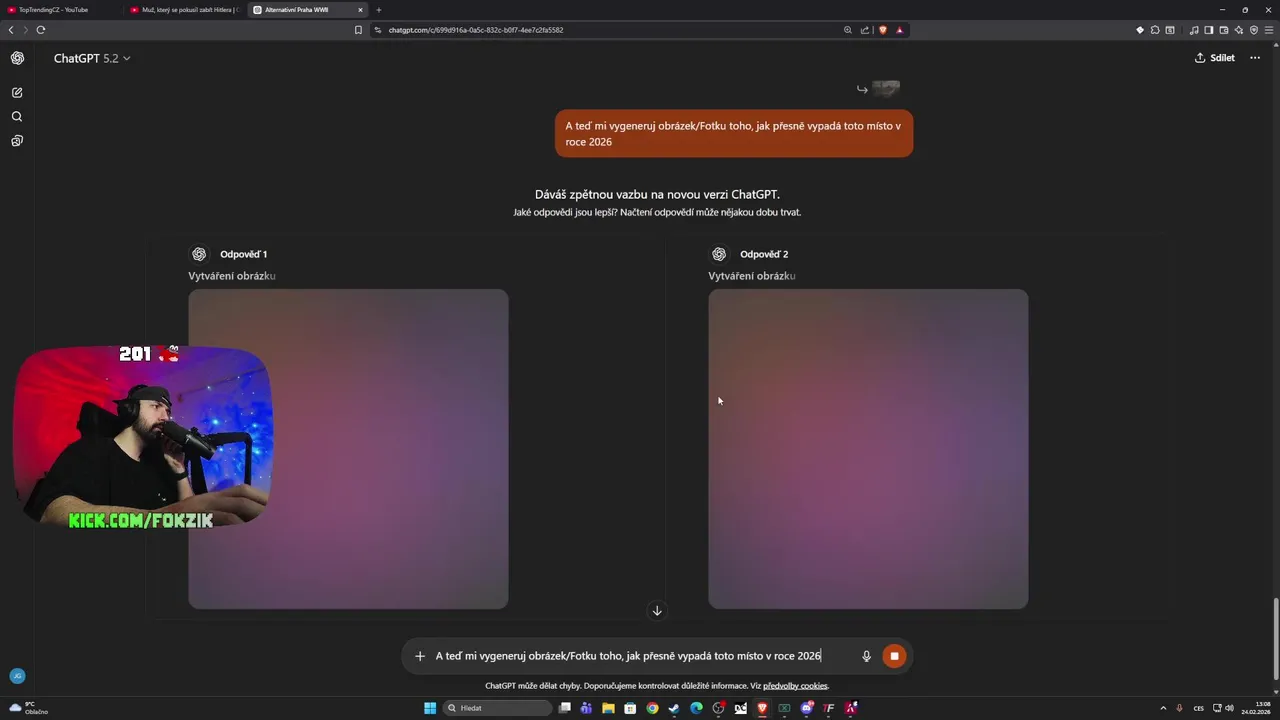Open Brave Shields lion icon
Screen dimensions: 1280x720
click(883, 30)
